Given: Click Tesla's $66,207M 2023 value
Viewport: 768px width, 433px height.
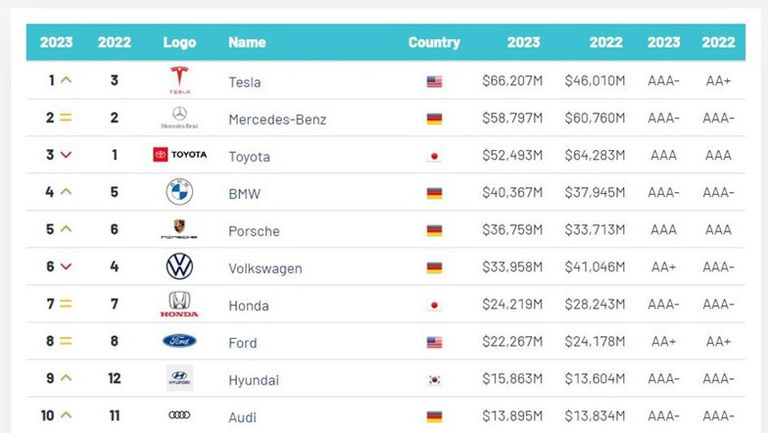Looking at the screenshot, I should coord(511,81).
